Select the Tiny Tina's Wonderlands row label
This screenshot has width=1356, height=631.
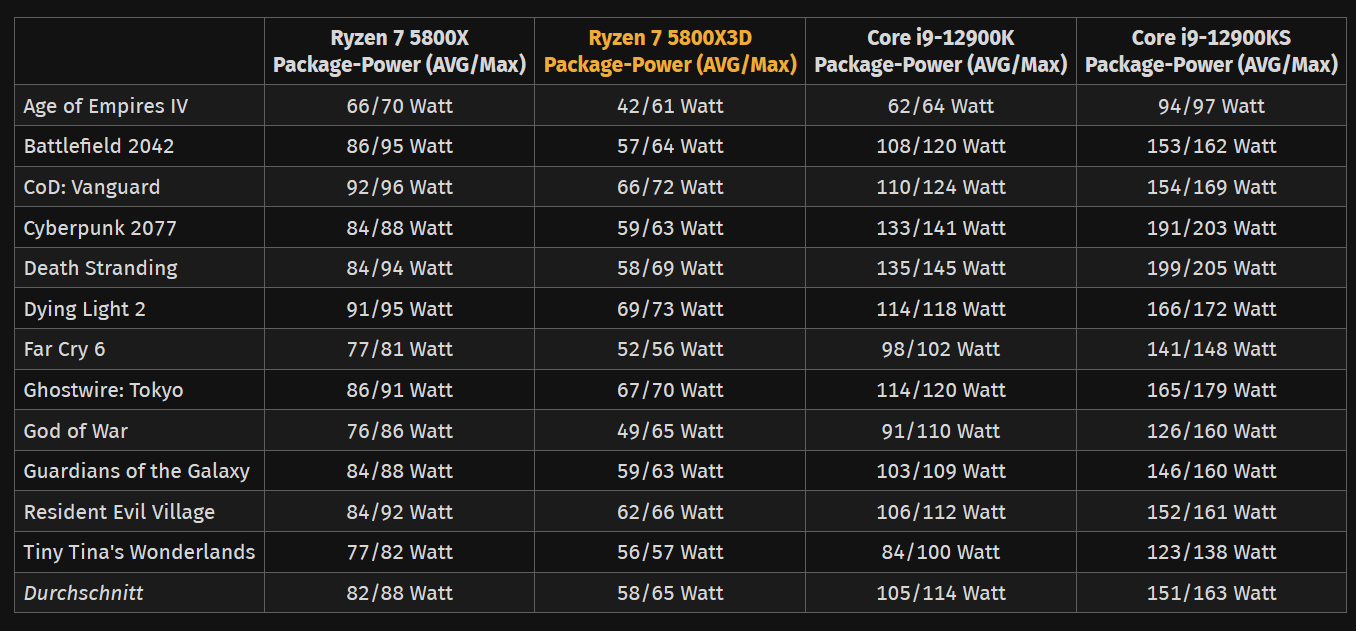pyautogui.click(x=140, y=552)
